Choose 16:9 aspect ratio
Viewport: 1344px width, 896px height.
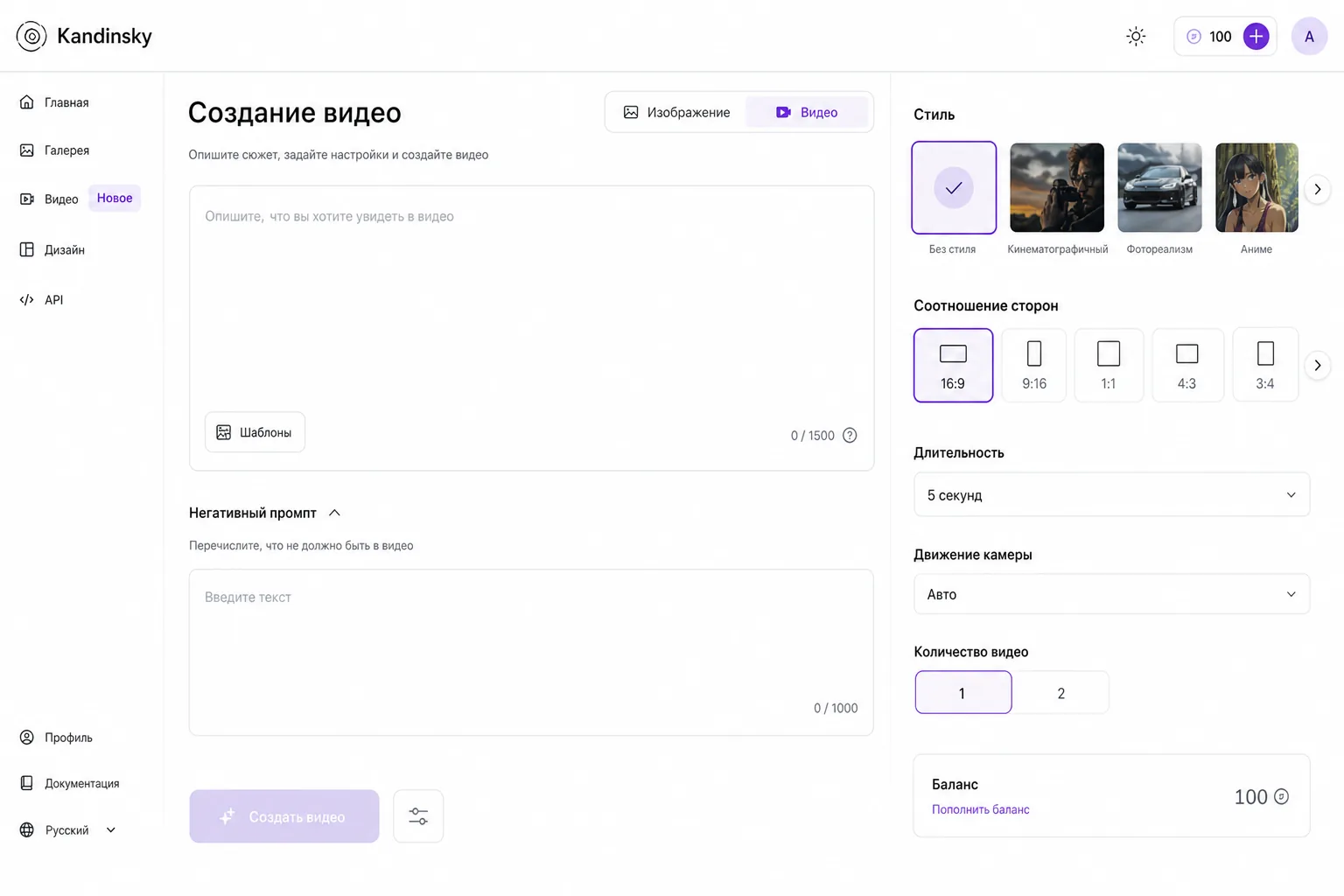point(953,365)
